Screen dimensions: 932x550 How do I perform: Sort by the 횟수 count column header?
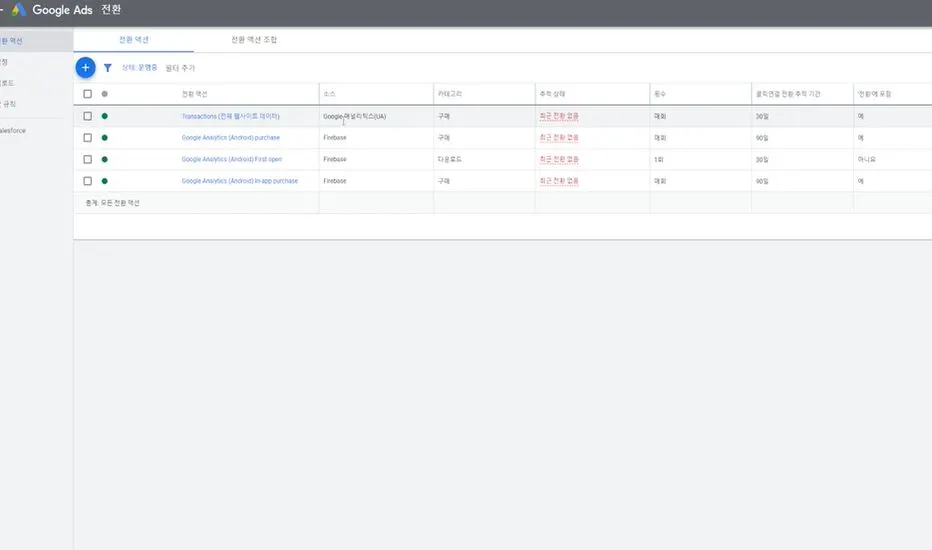coord(660,94)
